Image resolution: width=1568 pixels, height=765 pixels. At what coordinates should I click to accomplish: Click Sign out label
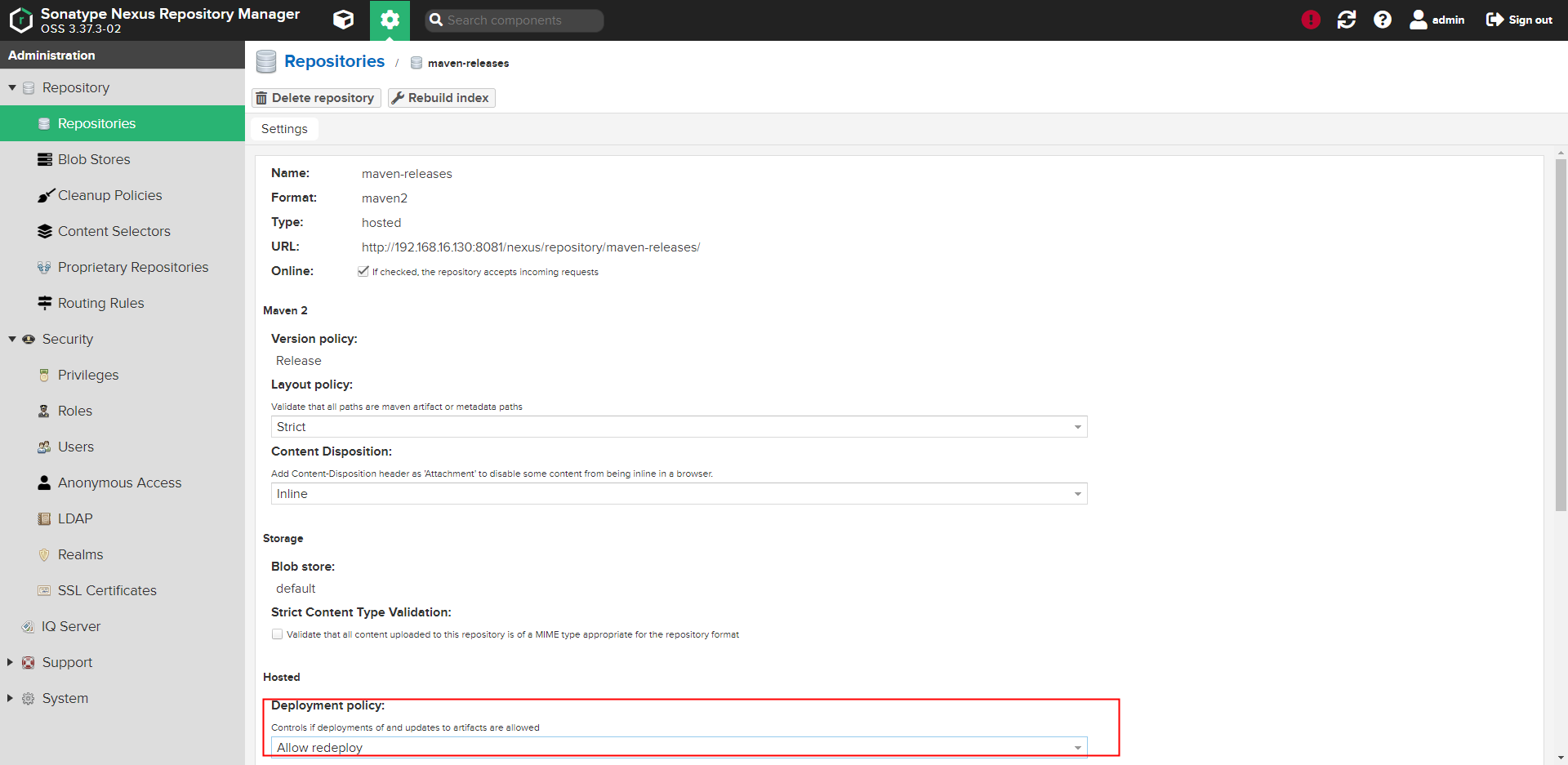pyautogui.click(x=1530, y=20)
